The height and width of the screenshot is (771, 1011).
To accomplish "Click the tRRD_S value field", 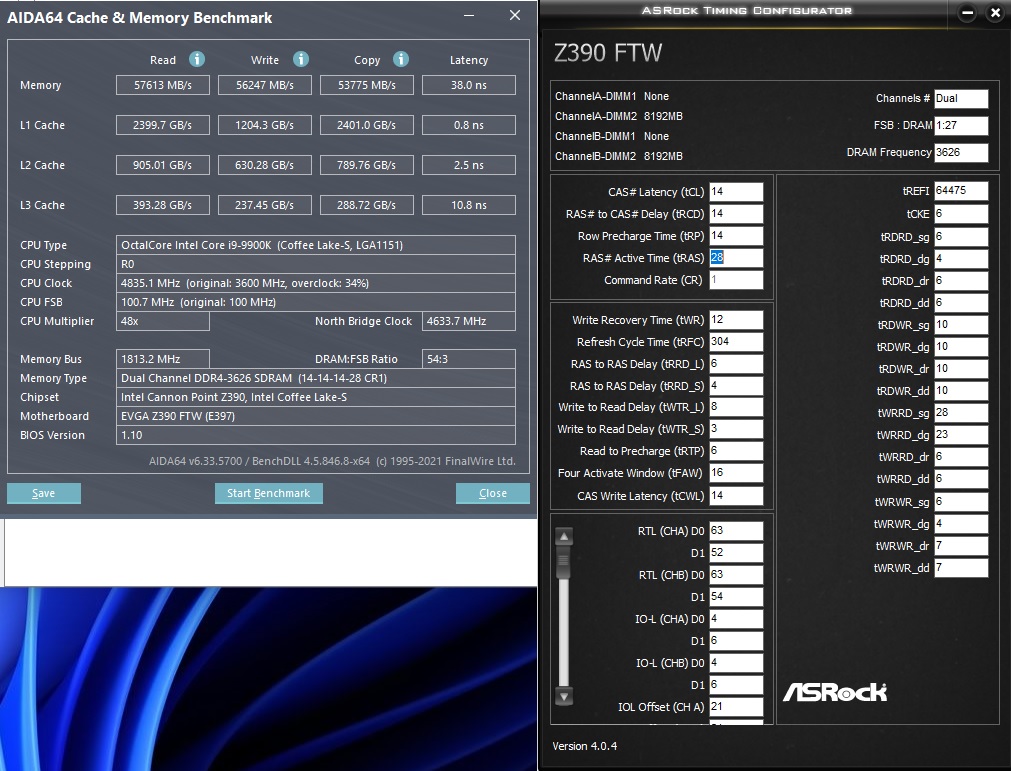I will [x=736, y=386].
